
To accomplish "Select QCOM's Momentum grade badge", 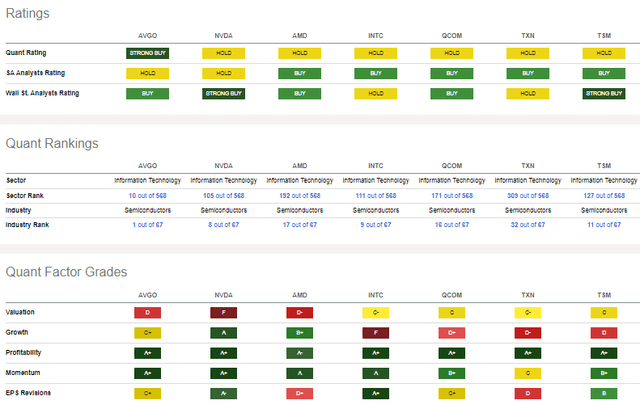I will (x=452, y=373).
